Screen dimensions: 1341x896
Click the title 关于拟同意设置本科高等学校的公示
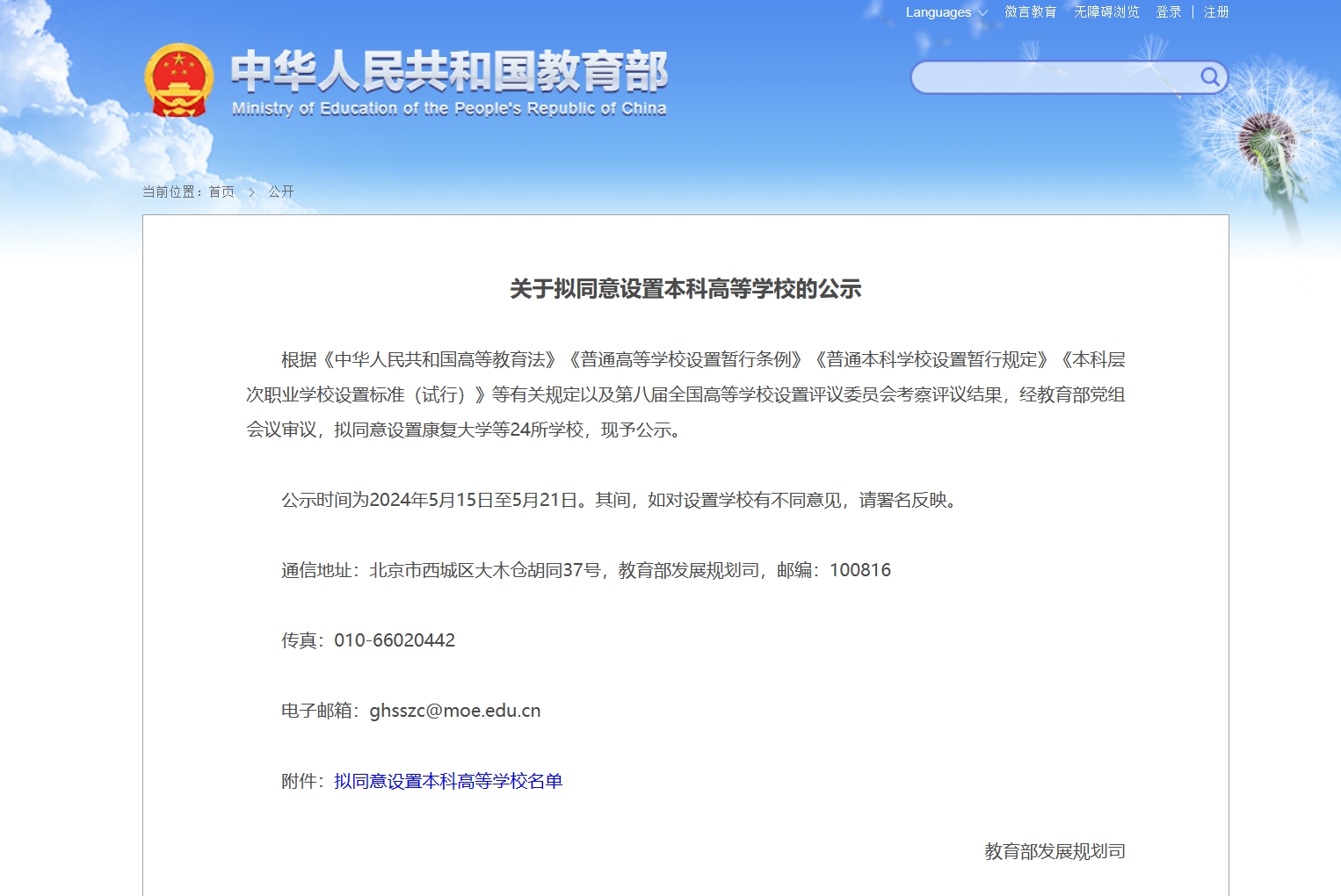click(x=685, y=289)
